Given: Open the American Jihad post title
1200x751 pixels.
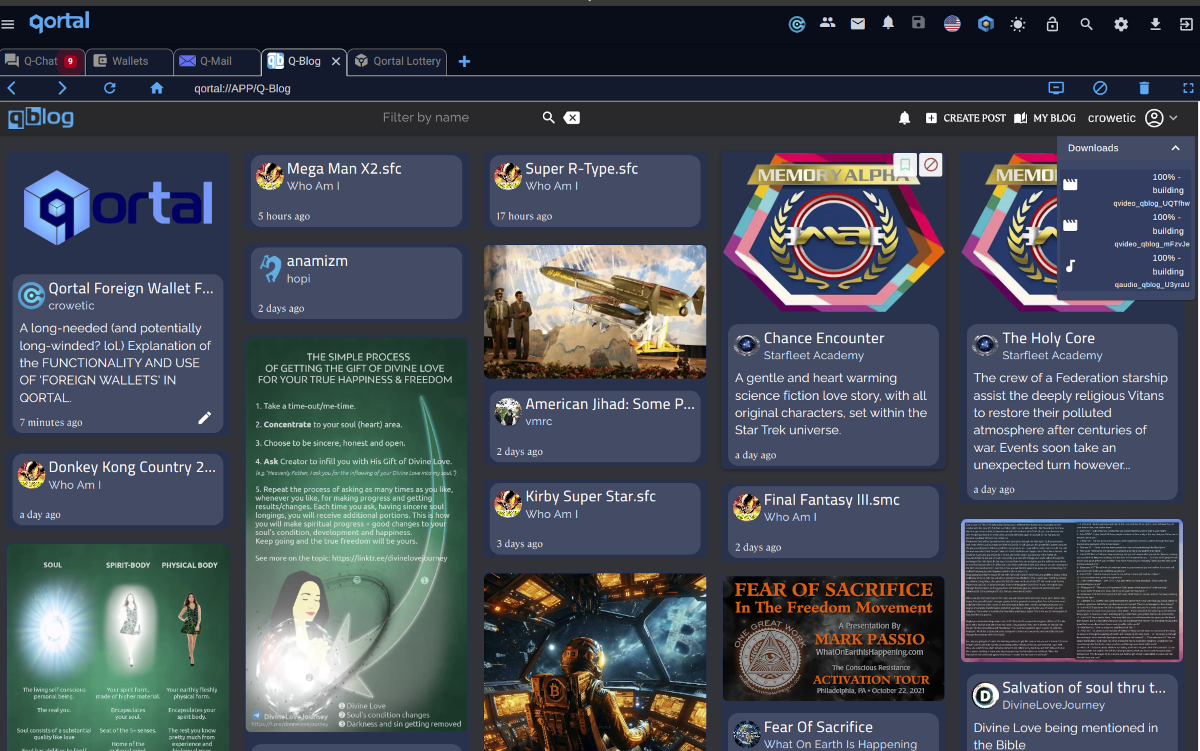Looking at the screenshot, I should click(x=610, y=404).
